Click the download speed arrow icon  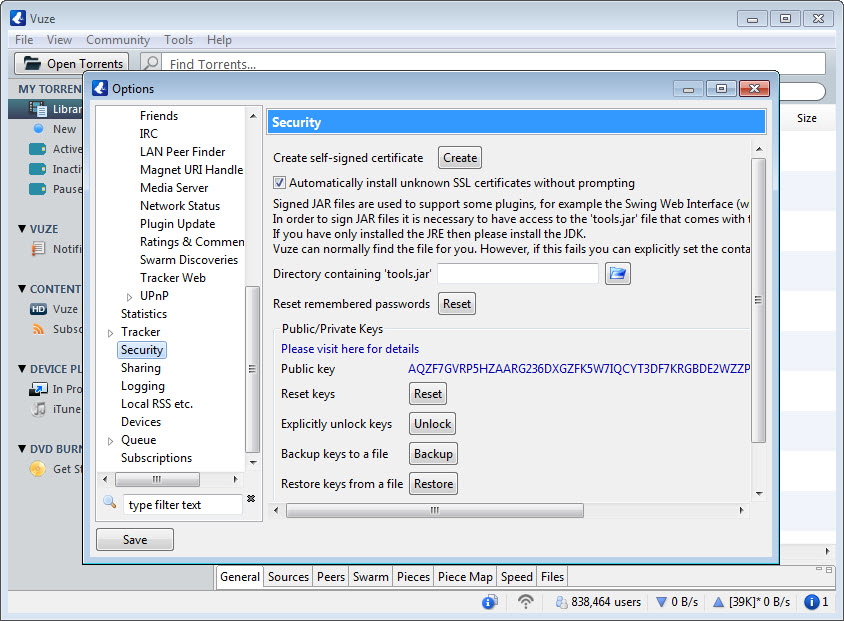click(x=661, y=602)
